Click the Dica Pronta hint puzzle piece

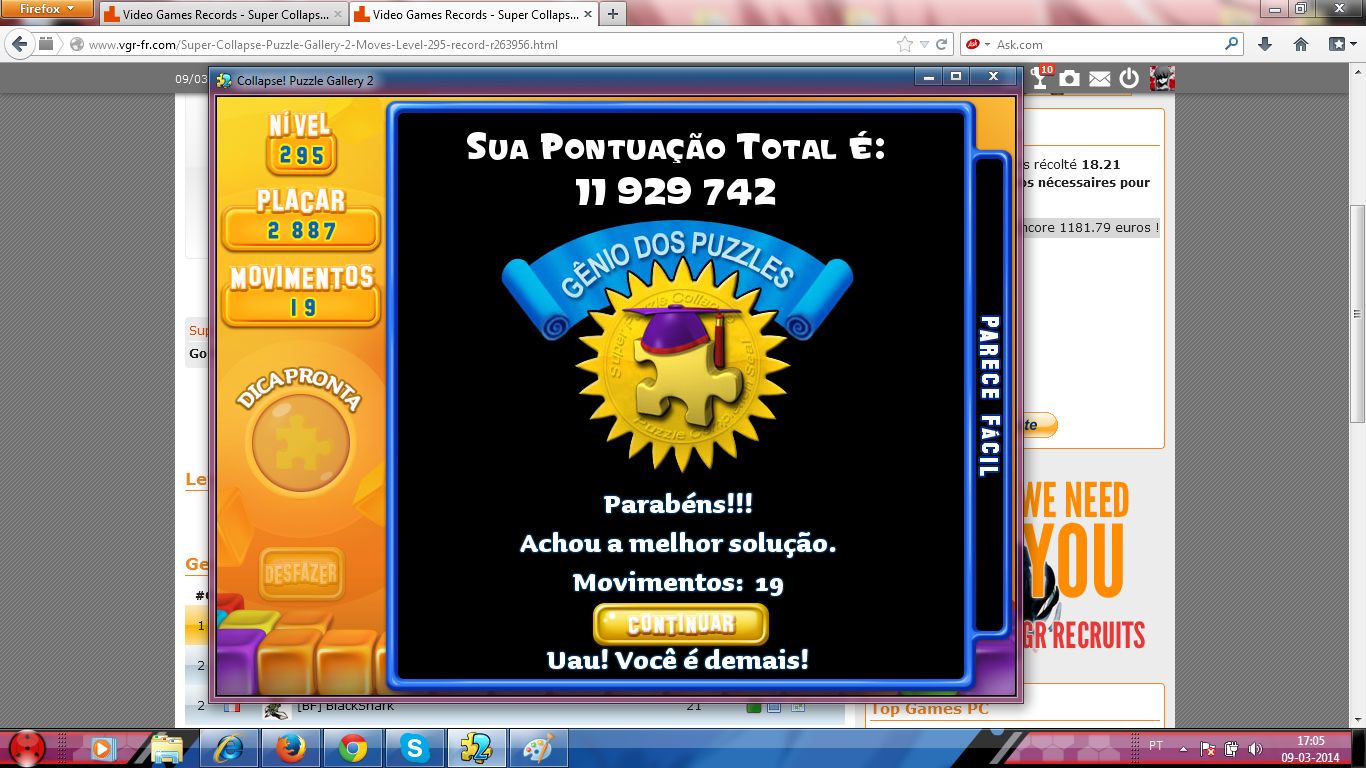pyautogui.click(x=300, y=441)
